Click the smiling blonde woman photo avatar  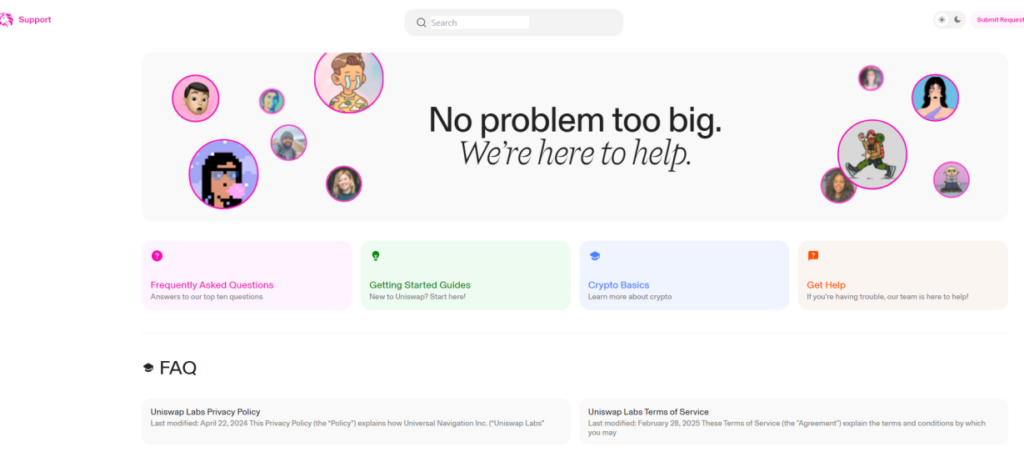[344, 184]
